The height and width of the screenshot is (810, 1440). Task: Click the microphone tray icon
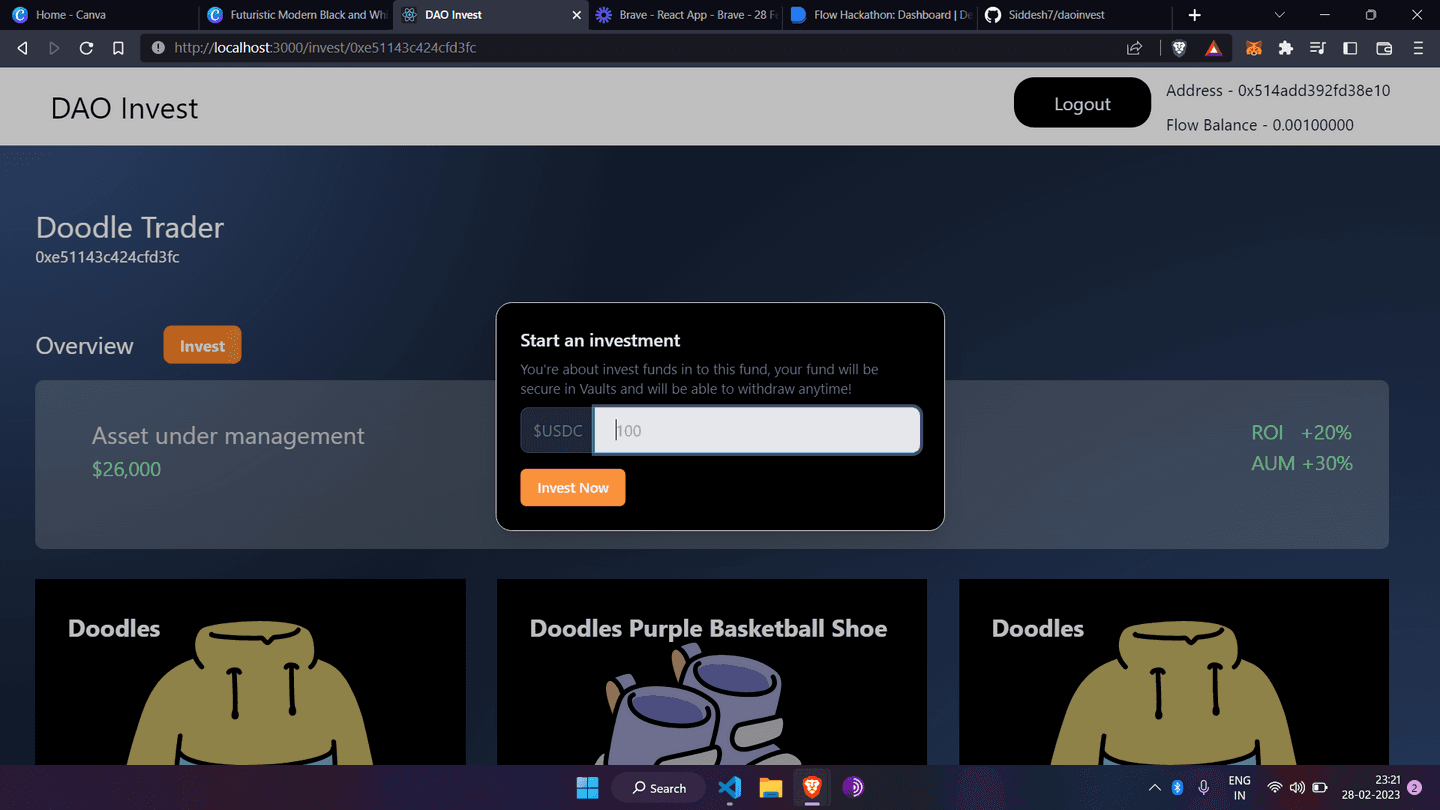point(1204,788)
